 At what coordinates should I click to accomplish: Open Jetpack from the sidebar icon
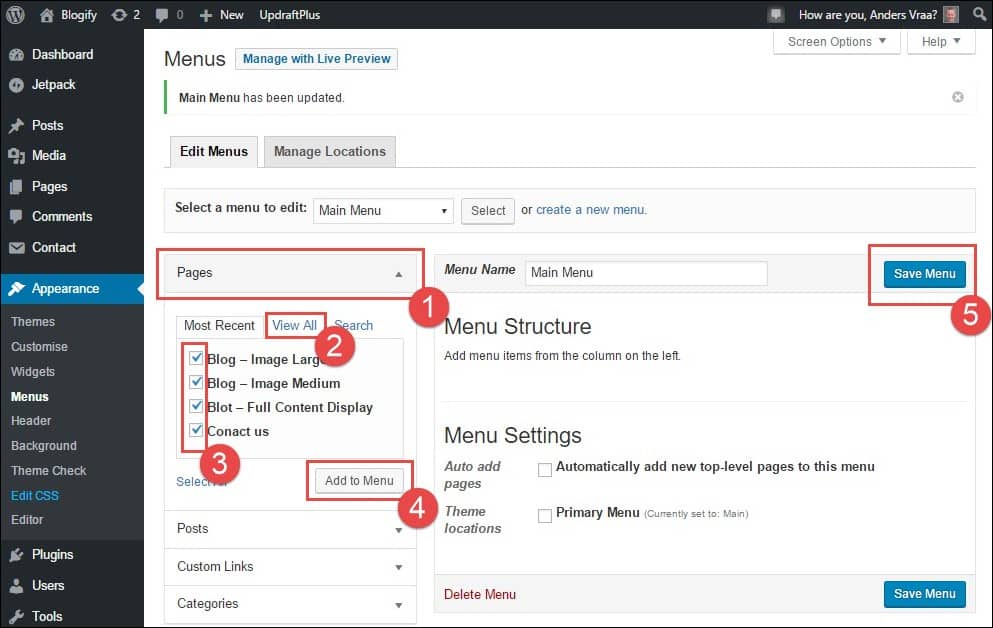16,85
